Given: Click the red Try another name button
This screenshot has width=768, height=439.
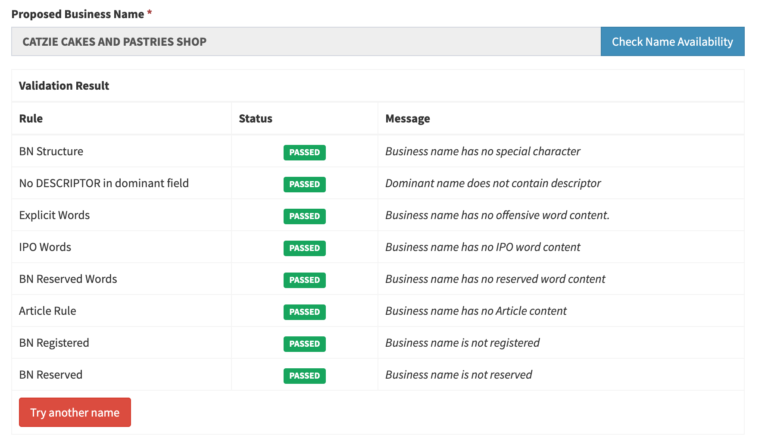Looking at the screenshot, I should pos(75,413).
